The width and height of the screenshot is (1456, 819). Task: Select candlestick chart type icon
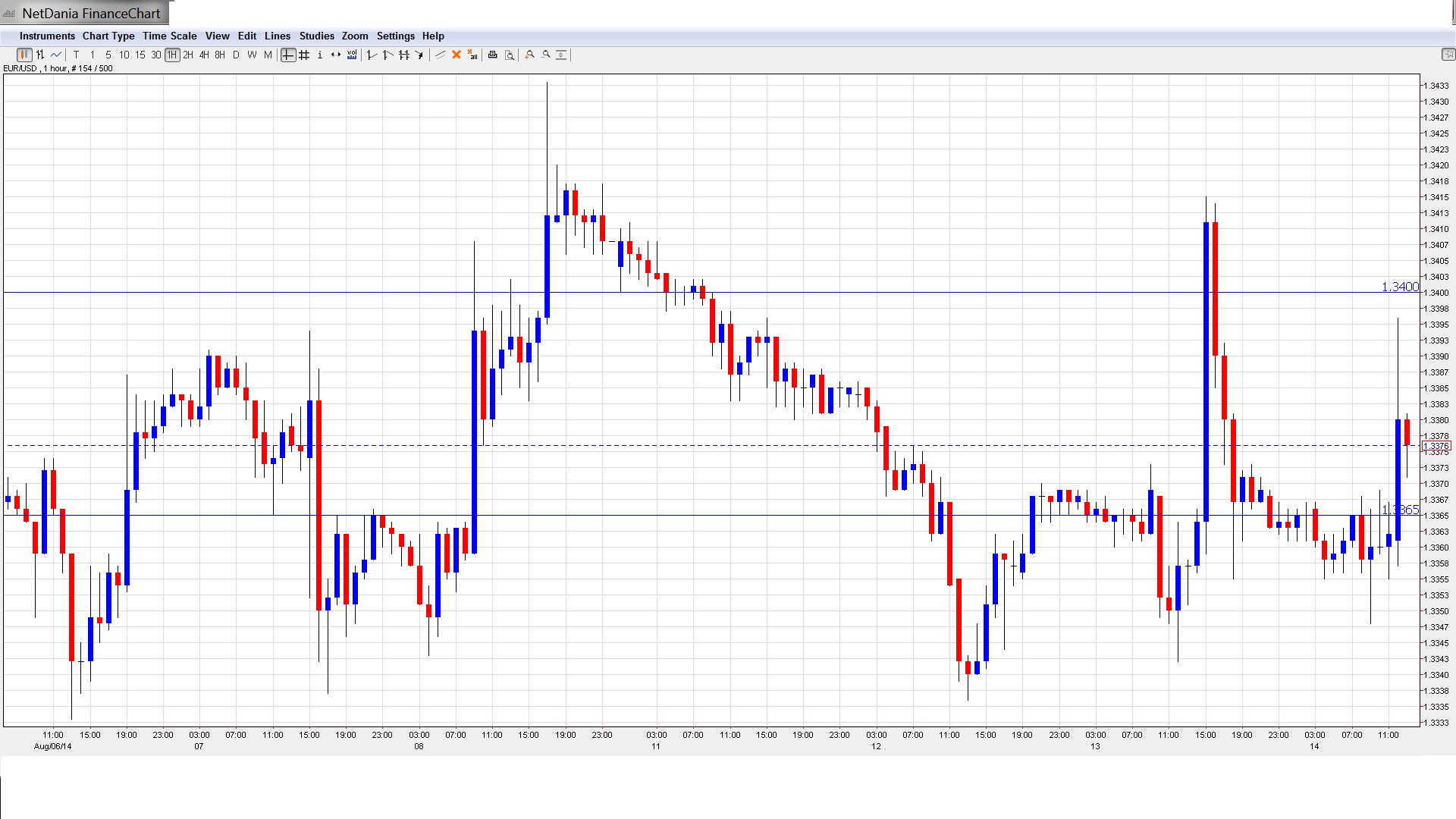click(x=24, y=55)
